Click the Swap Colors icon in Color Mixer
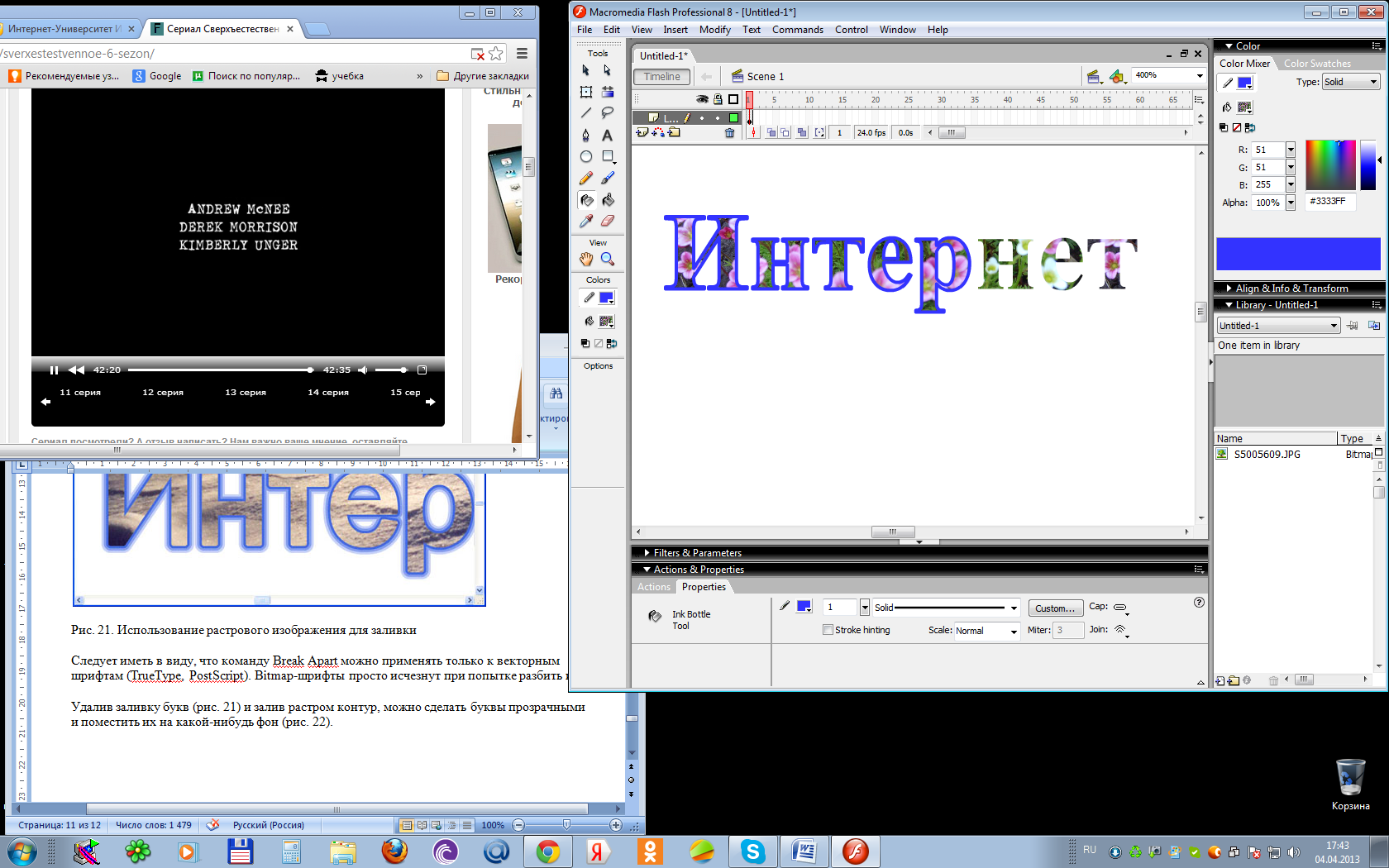The width and height of the screenshot is (1389, 868). 1250,127
